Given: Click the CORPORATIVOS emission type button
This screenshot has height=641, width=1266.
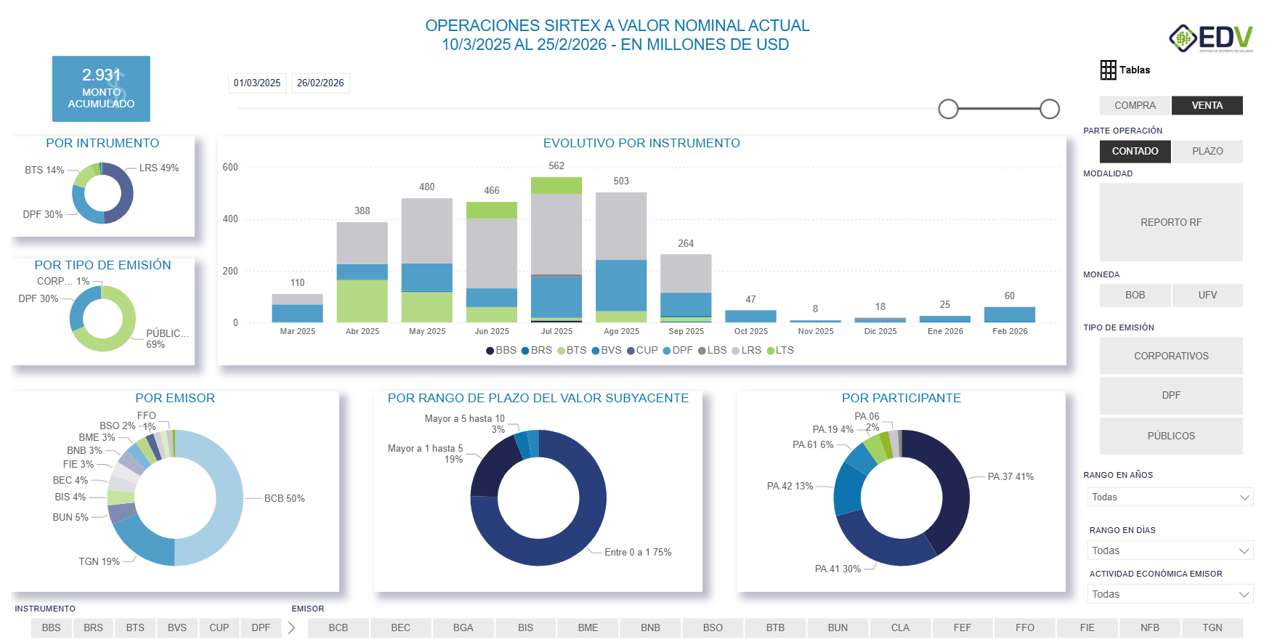Looking at the screenshot, I should tap(1170, 355).
